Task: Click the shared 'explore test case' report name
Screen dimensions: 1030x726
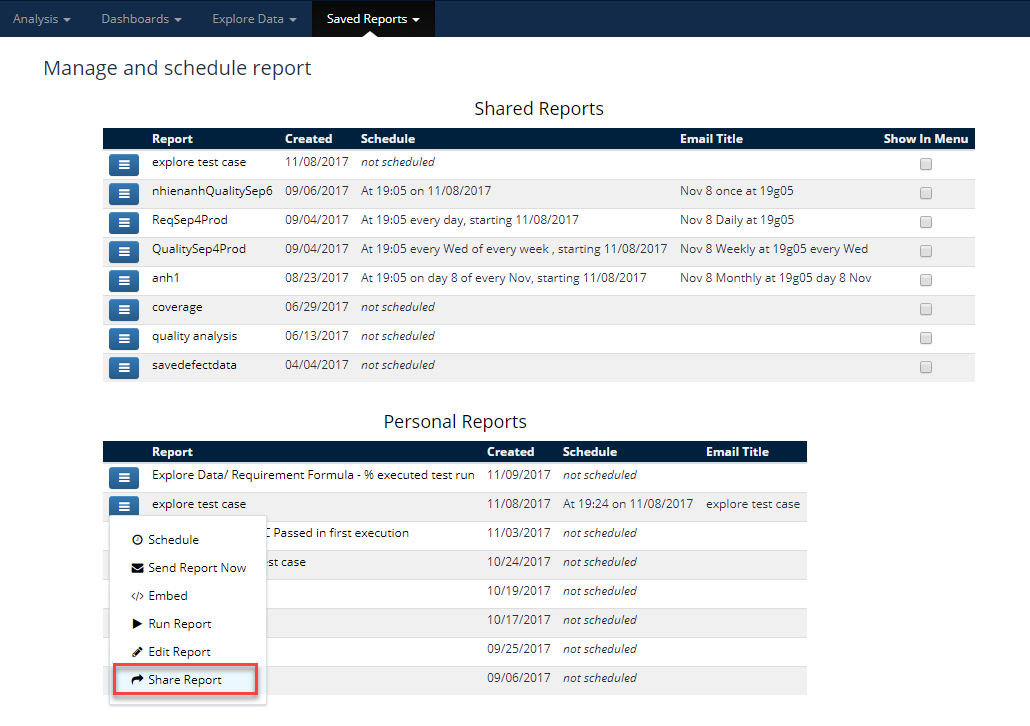Action: (x=199, y=162)
